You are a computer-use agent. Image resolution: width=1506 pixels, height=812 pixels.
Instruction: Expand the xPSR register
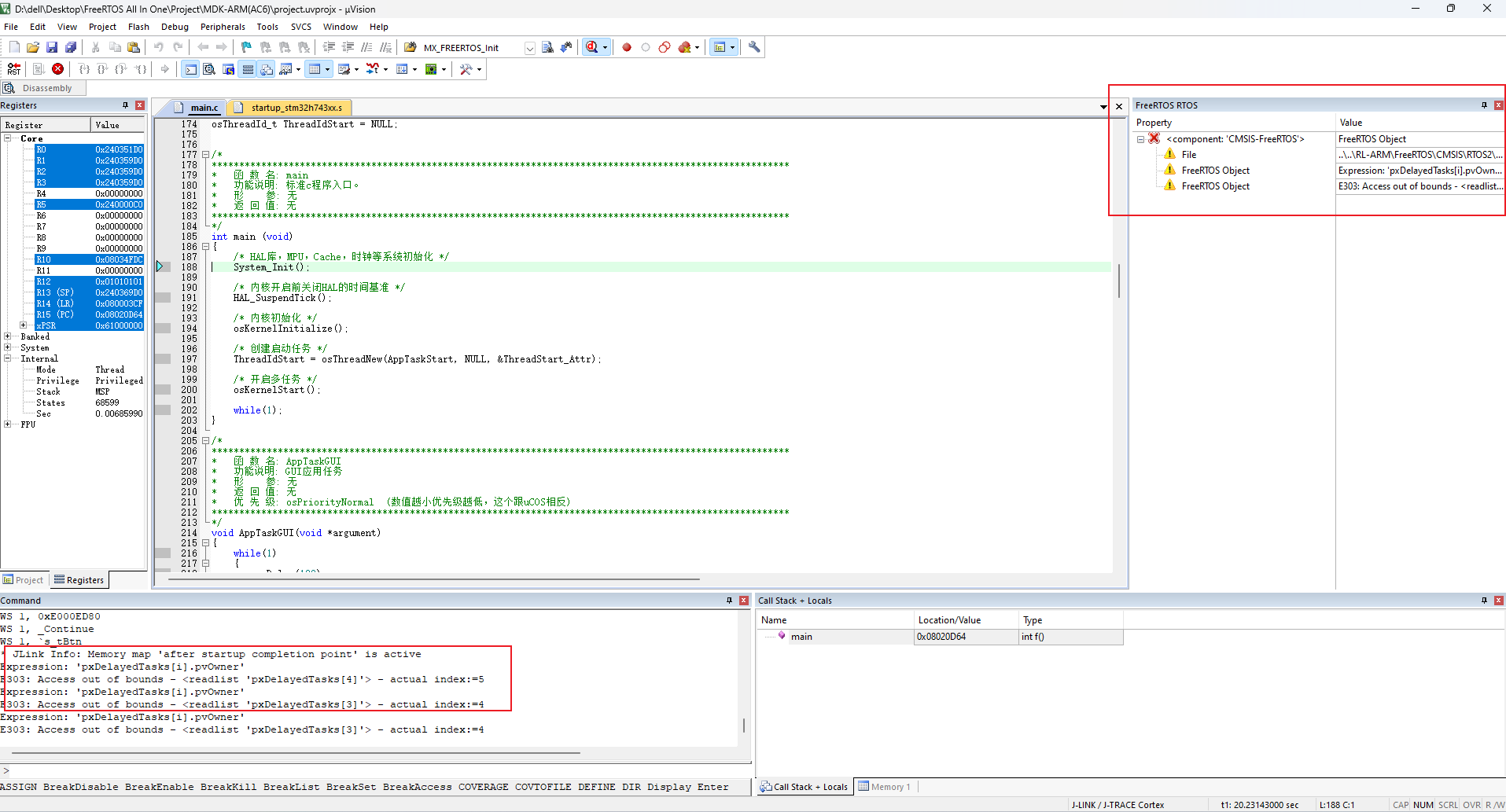click(x=24, y=325)
